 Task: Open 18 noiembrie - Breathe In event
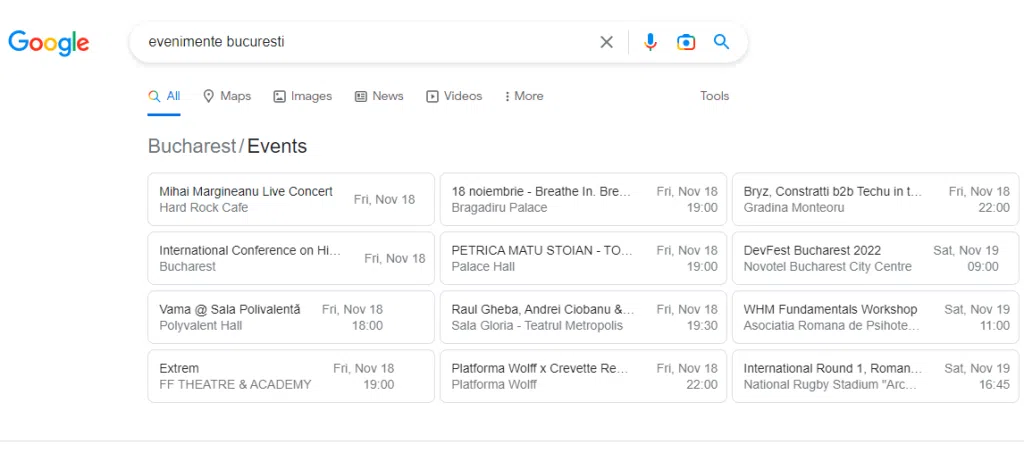pos(583,199)
